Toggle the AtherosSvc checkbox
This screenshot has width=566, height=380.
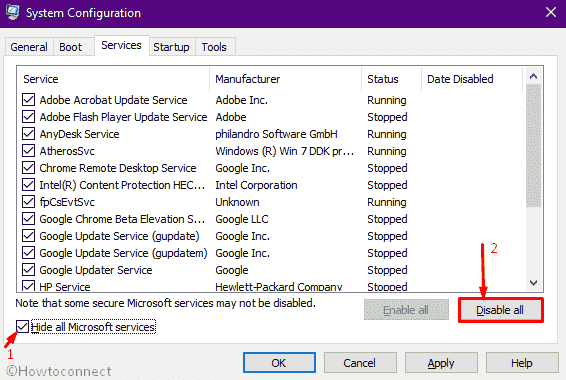click(x=29, y=150)
